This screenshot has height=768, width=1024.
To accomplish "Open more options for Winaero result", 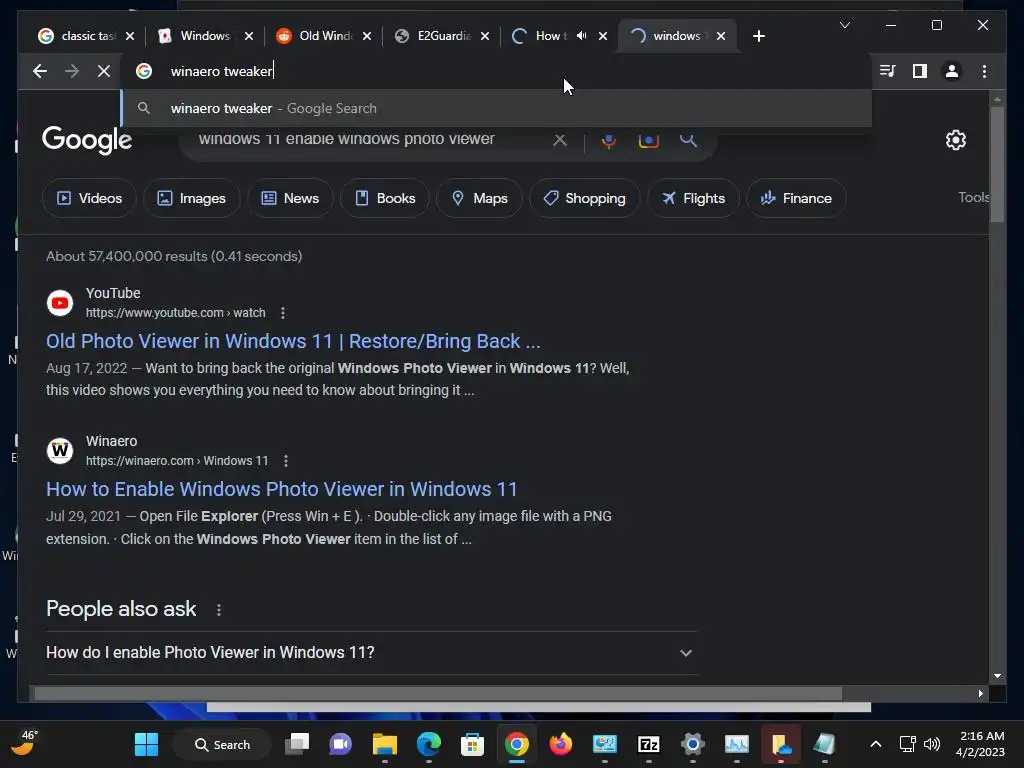I will point(285,461).
